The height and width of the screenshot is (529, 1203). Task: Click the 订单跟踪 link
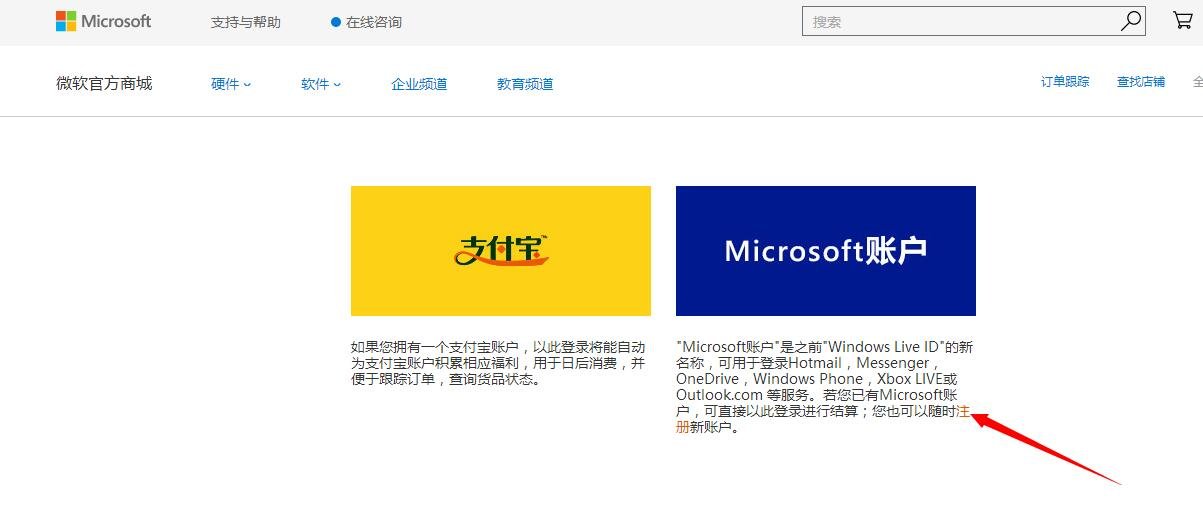point(1065,82)
